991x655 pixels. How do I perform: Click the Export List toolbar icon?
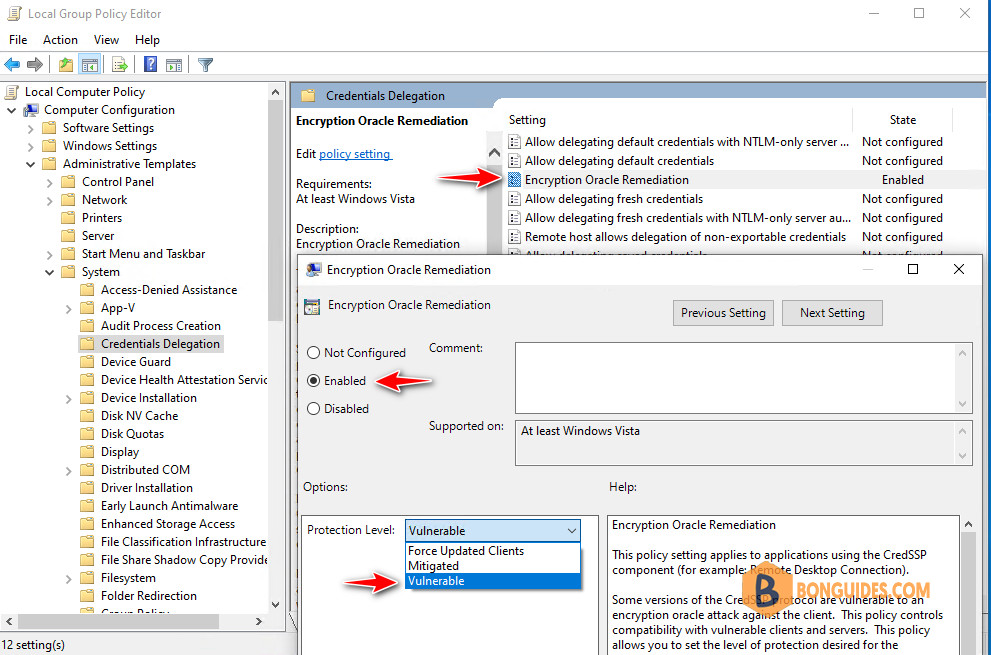tap(119, 64)
